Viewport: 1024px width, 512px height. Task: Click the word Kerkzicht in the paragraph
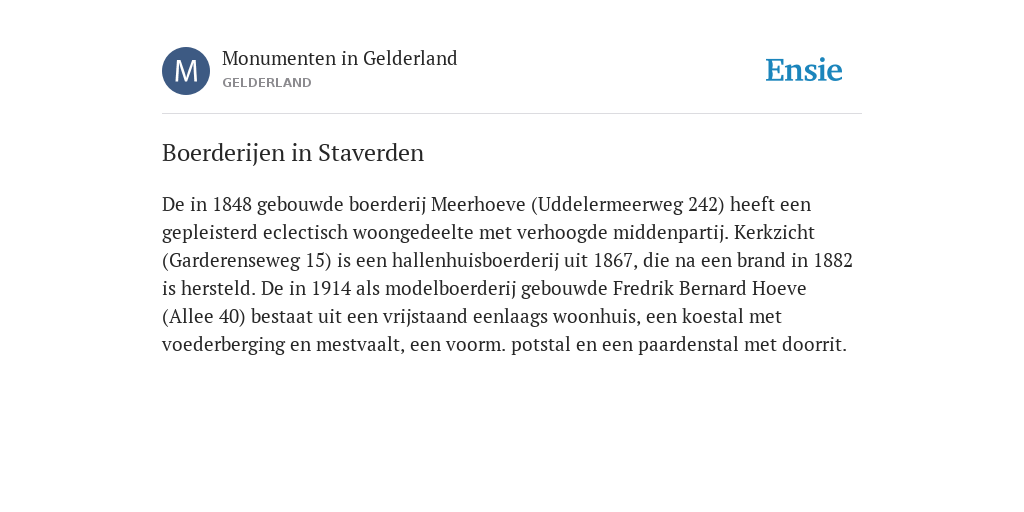pos(775,232)
